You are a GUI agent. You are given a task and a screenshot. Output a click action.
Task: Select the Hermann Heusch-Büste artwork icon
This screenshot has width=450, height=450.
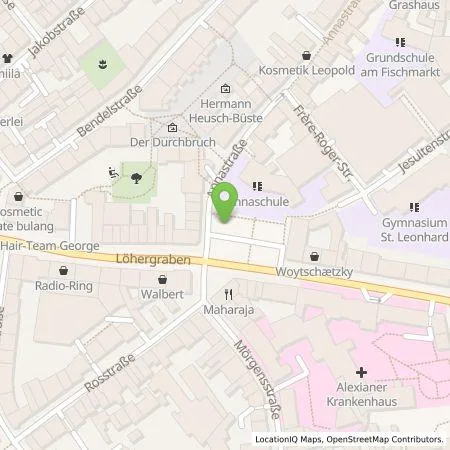(x=226, y=89)
